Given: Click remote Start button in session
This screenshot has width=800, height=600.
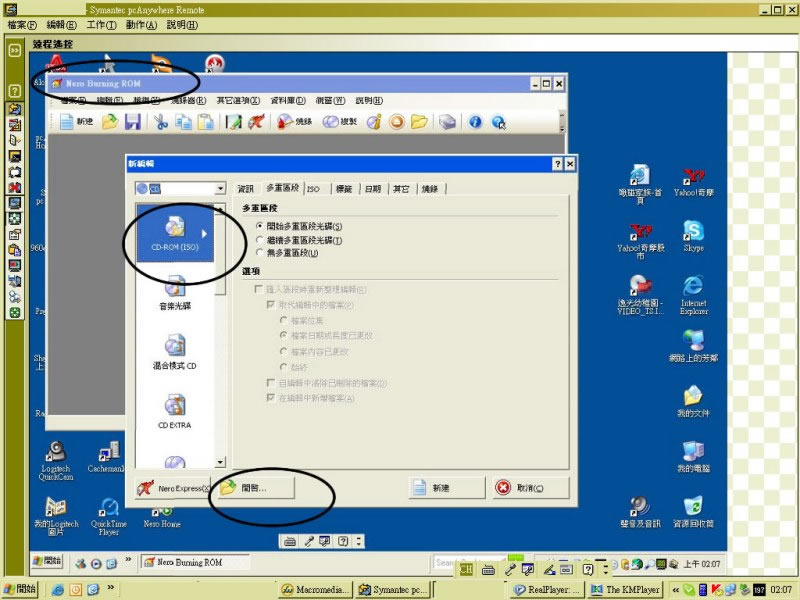Looking at the screenshot, I should [x=47, y=561].
